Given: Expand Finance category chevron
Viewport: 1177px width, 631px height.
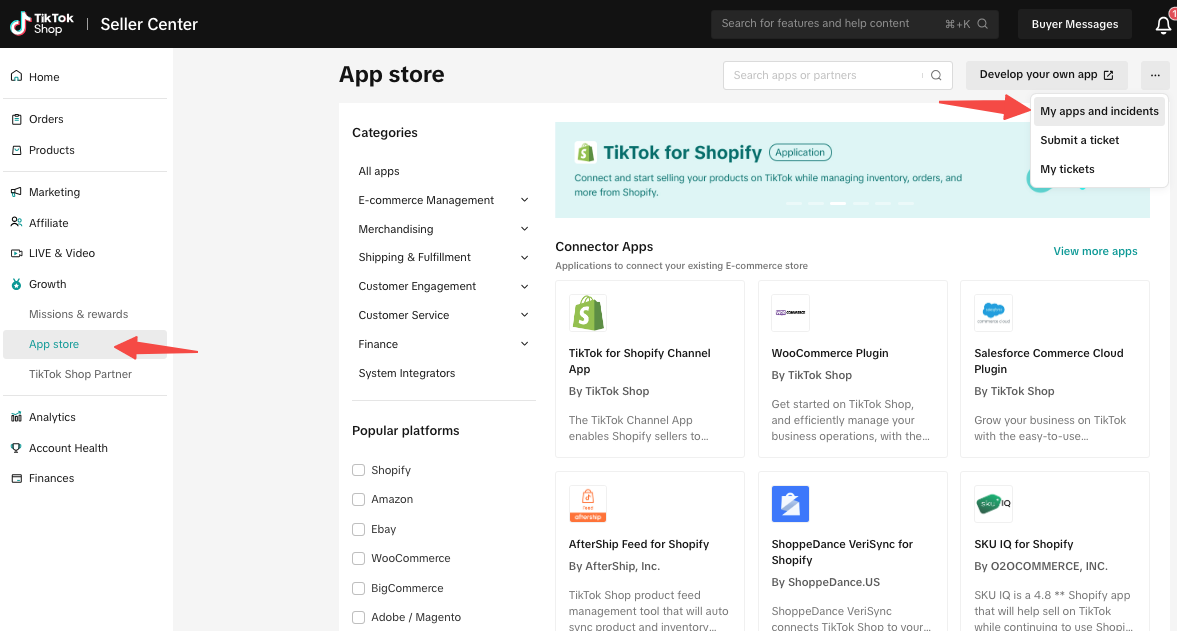Looking at the screenshot, I should (x=525, y=344).
